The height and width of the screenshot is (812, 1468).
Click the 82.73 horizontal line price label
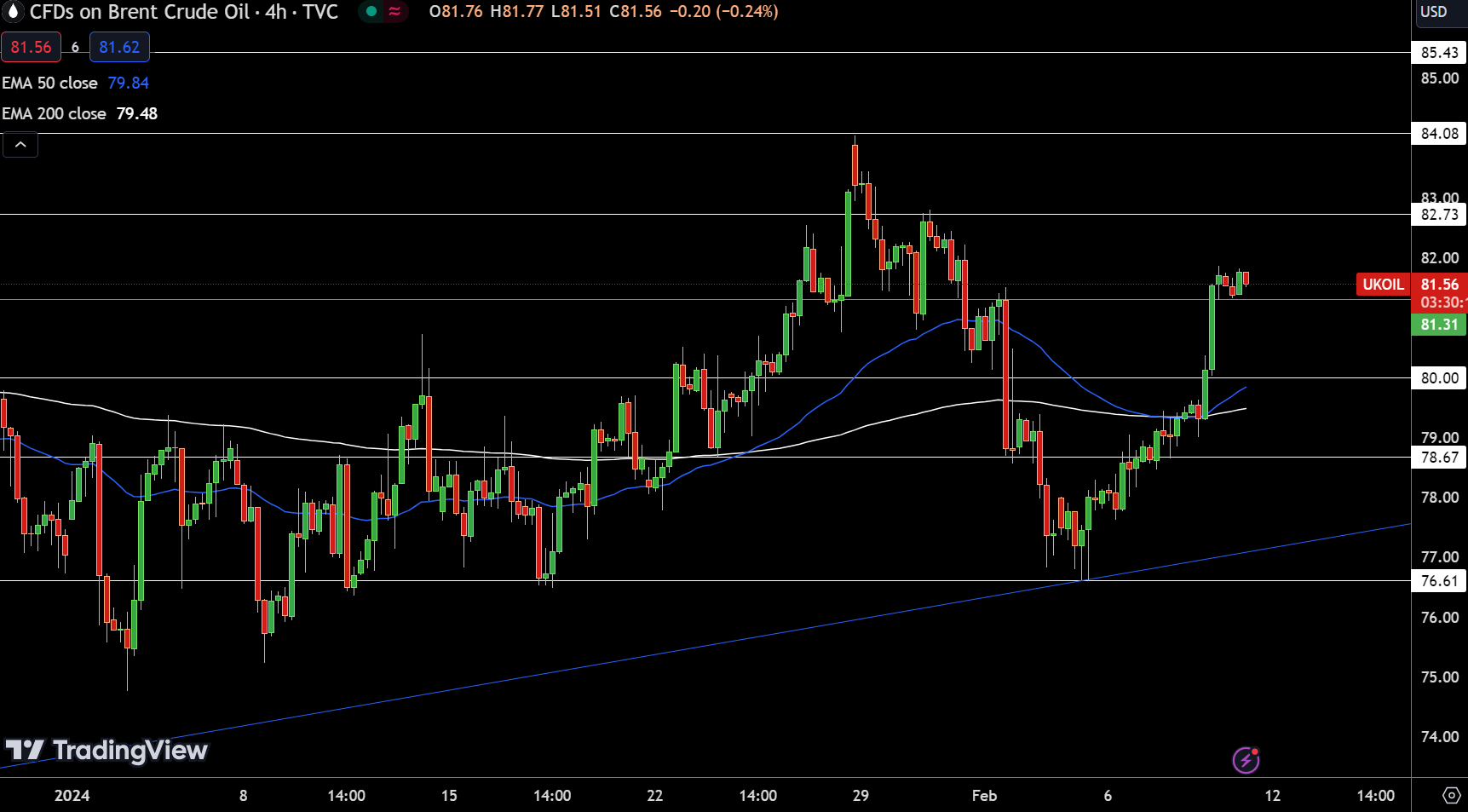coord(1439,215)
